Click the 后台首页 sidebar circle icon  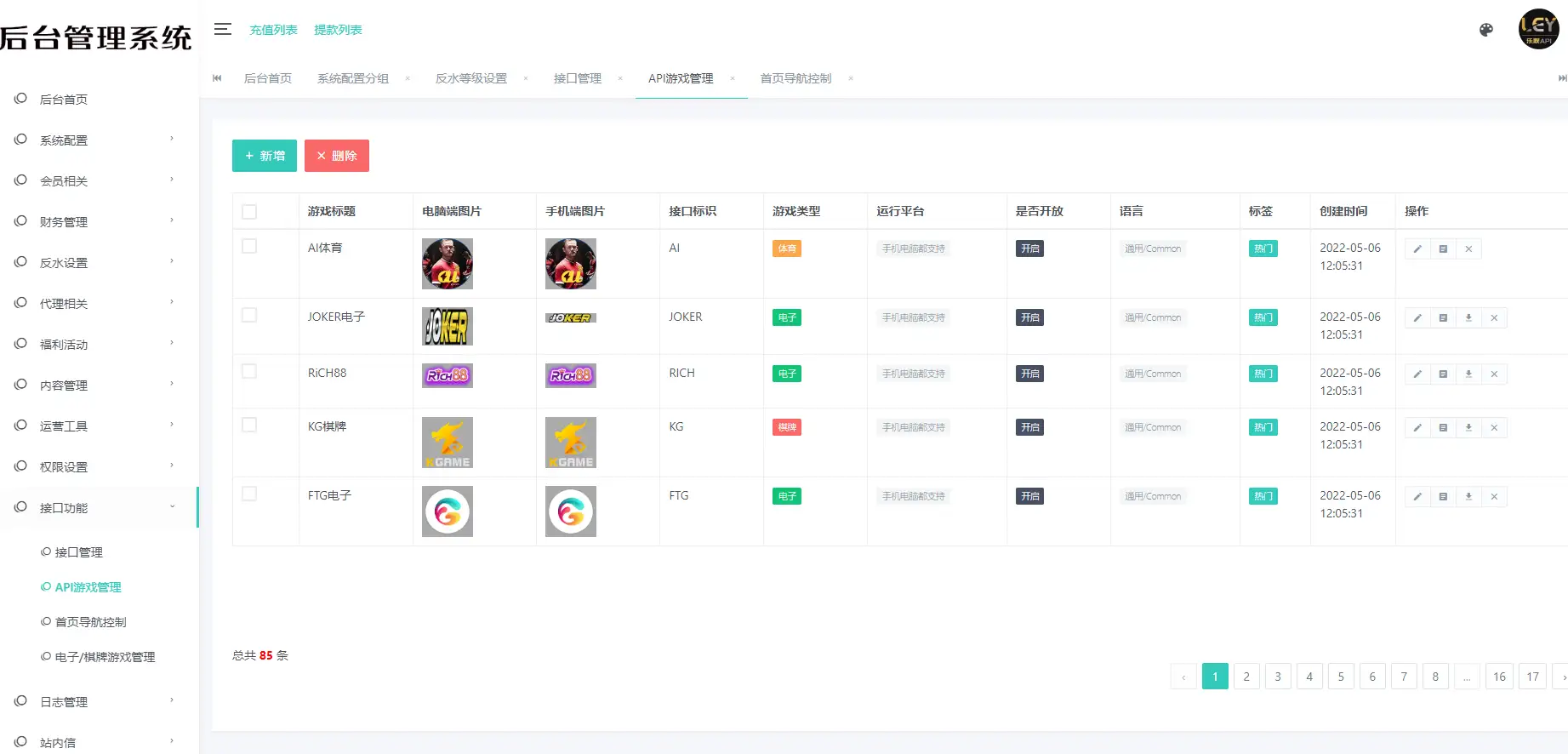coord(20,99)
